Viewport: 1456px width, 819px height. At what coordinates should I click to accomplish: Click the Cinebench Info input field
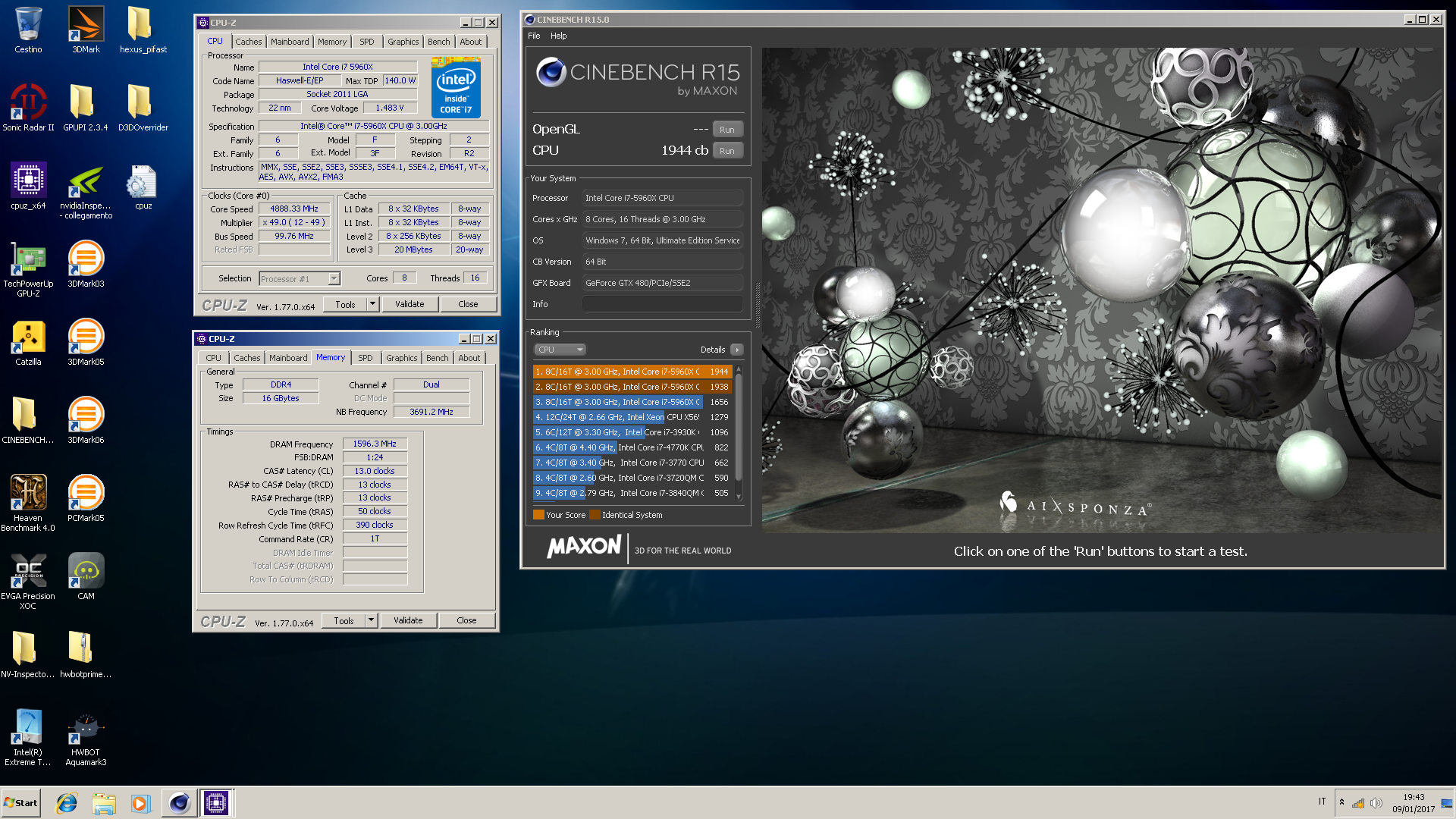[x=662, y=304]
